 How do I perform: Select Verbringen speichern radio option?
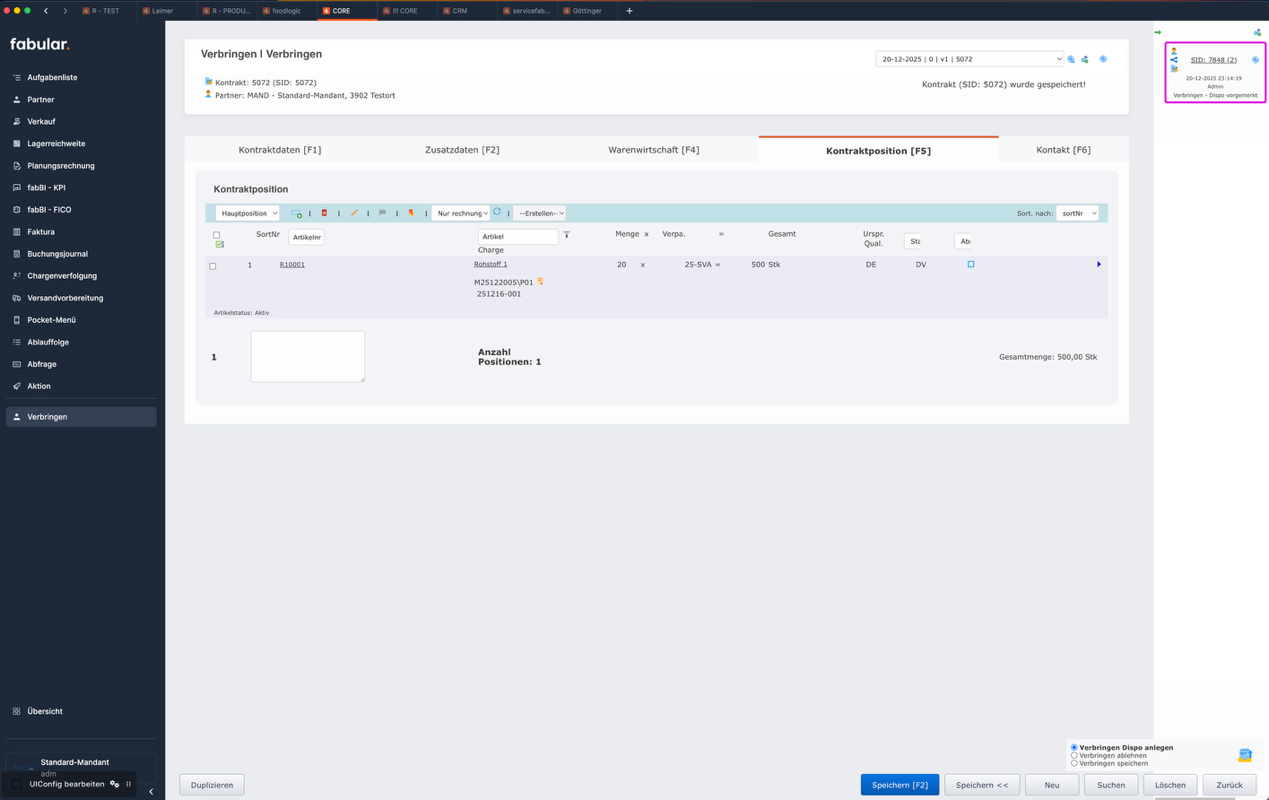pyautogui.click(x=1074, y=764)
